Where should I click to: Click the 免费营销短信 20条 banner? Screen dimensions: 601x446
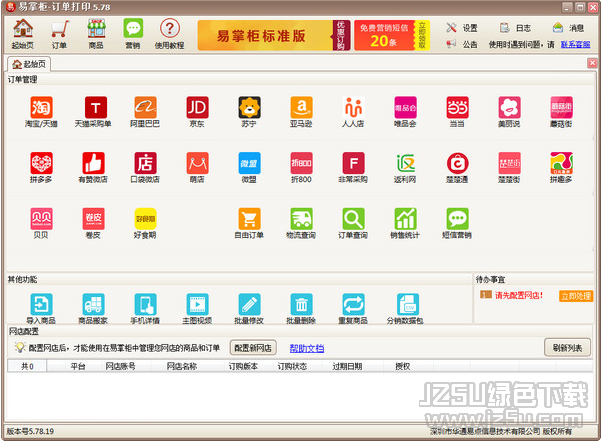pyautogui.click(x=392, y=36)
